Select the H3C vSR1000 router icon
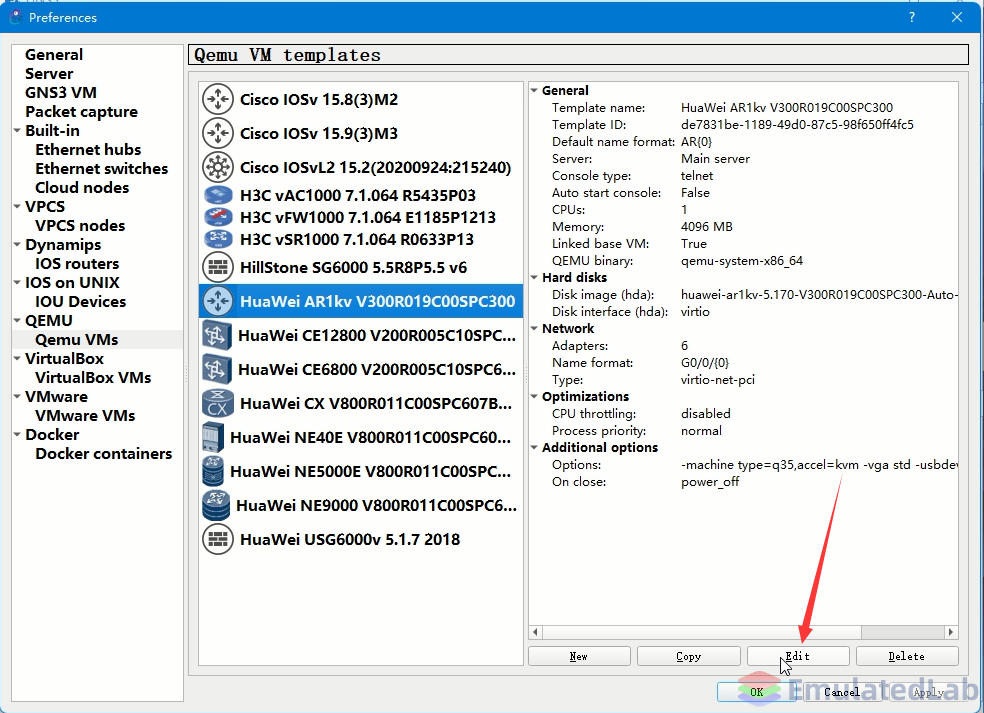 [x=218, y=239]
